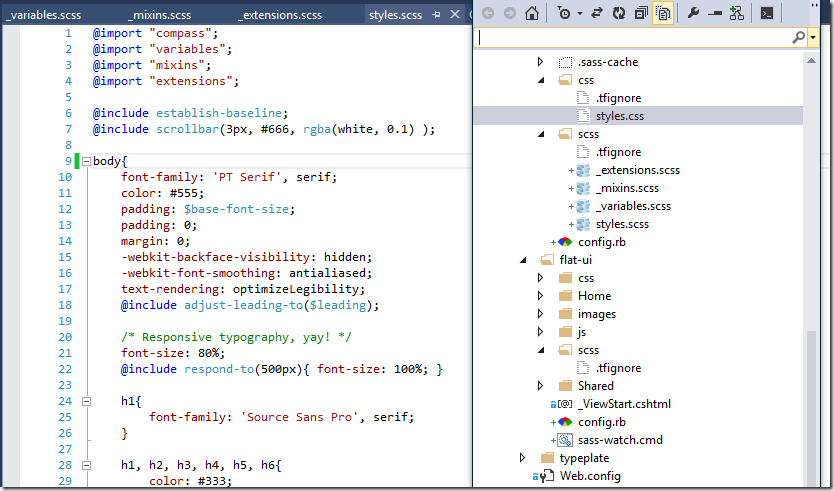Open the search options dropdown arrow
834x491 pixels.
pos(813,38)
